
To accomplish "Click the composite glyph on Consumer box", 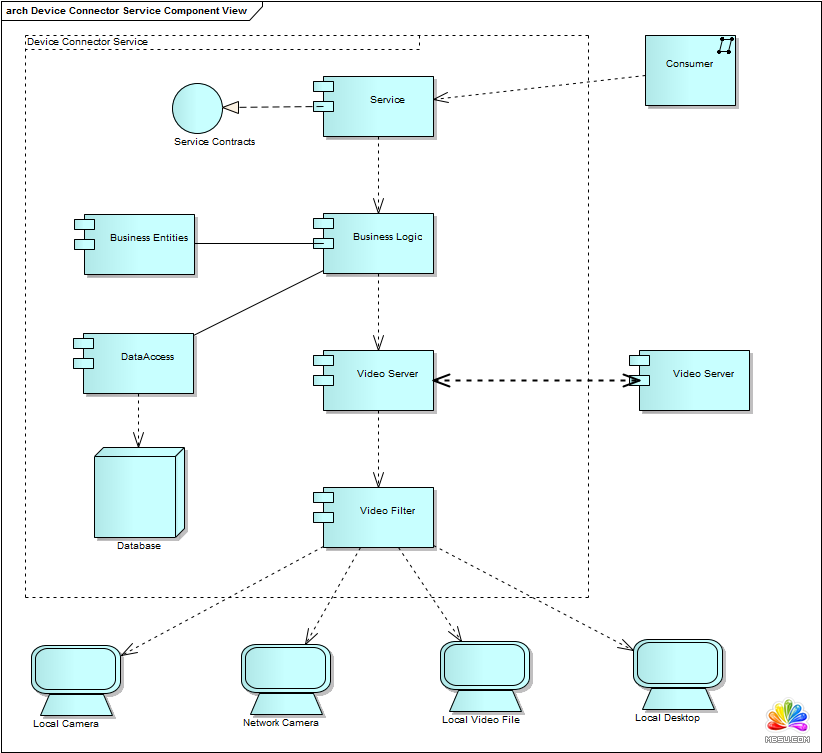I will (725, 46).
